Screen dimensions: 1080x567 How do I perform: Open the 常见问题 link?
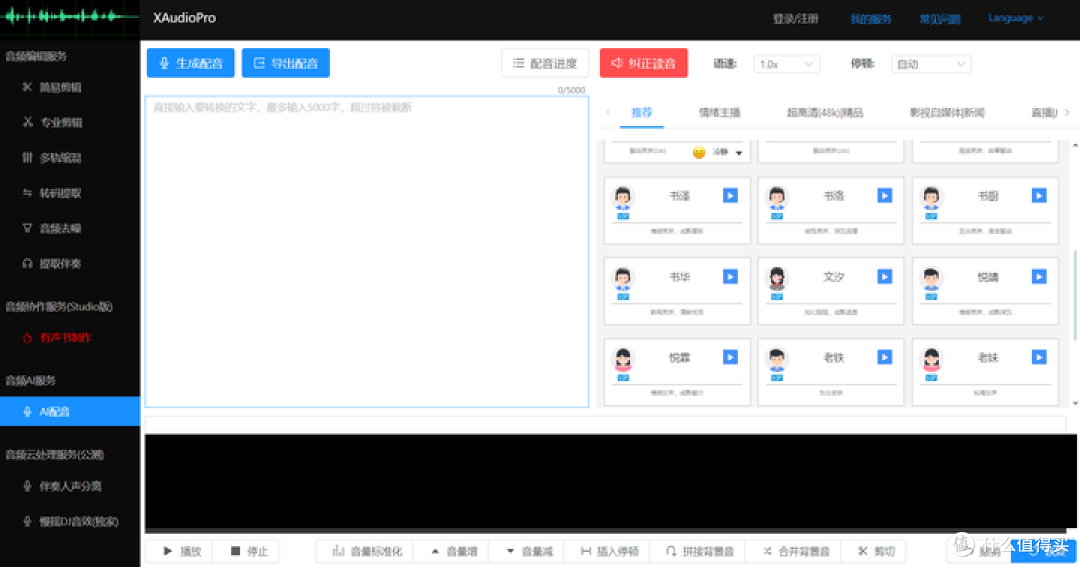click(939, 19)
